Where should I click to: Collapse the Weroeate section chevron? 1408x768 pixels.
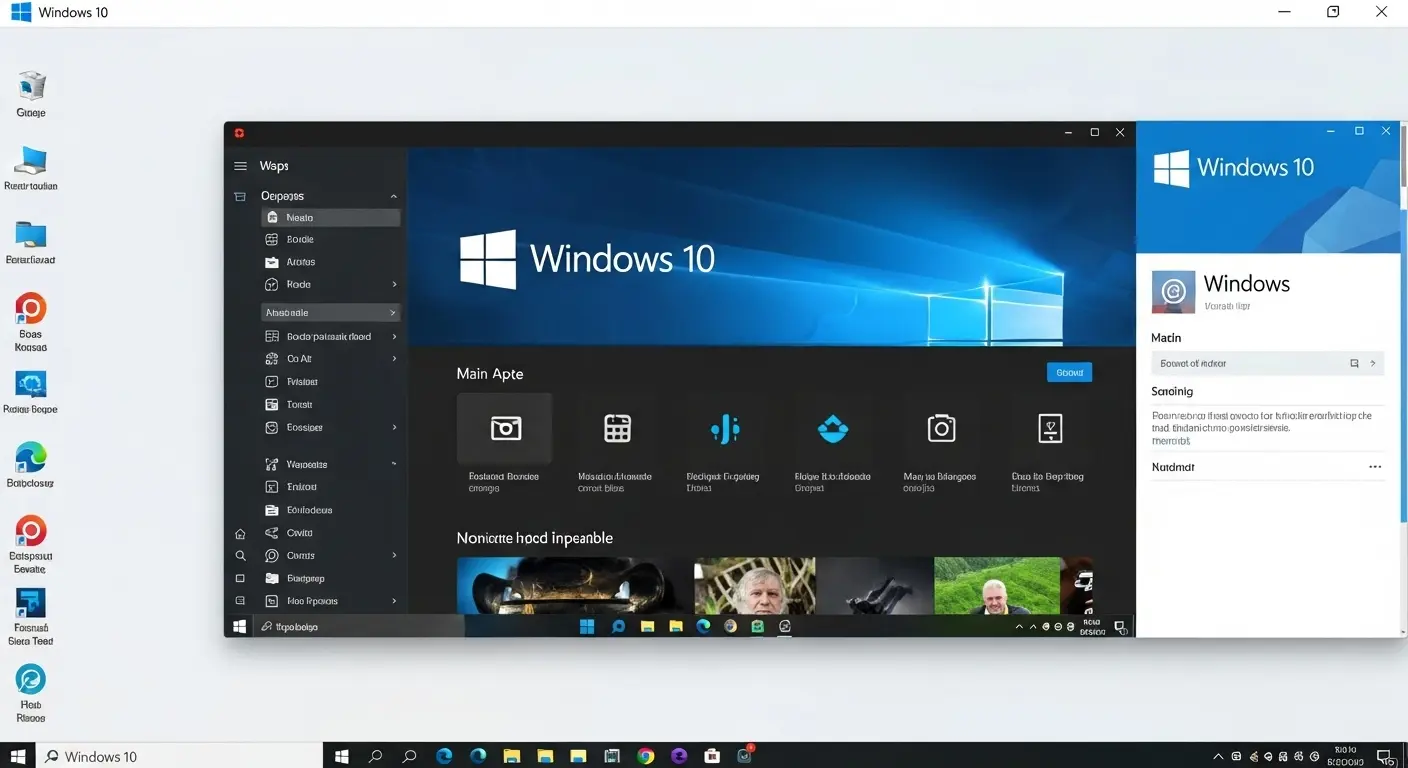click(394, 464)
